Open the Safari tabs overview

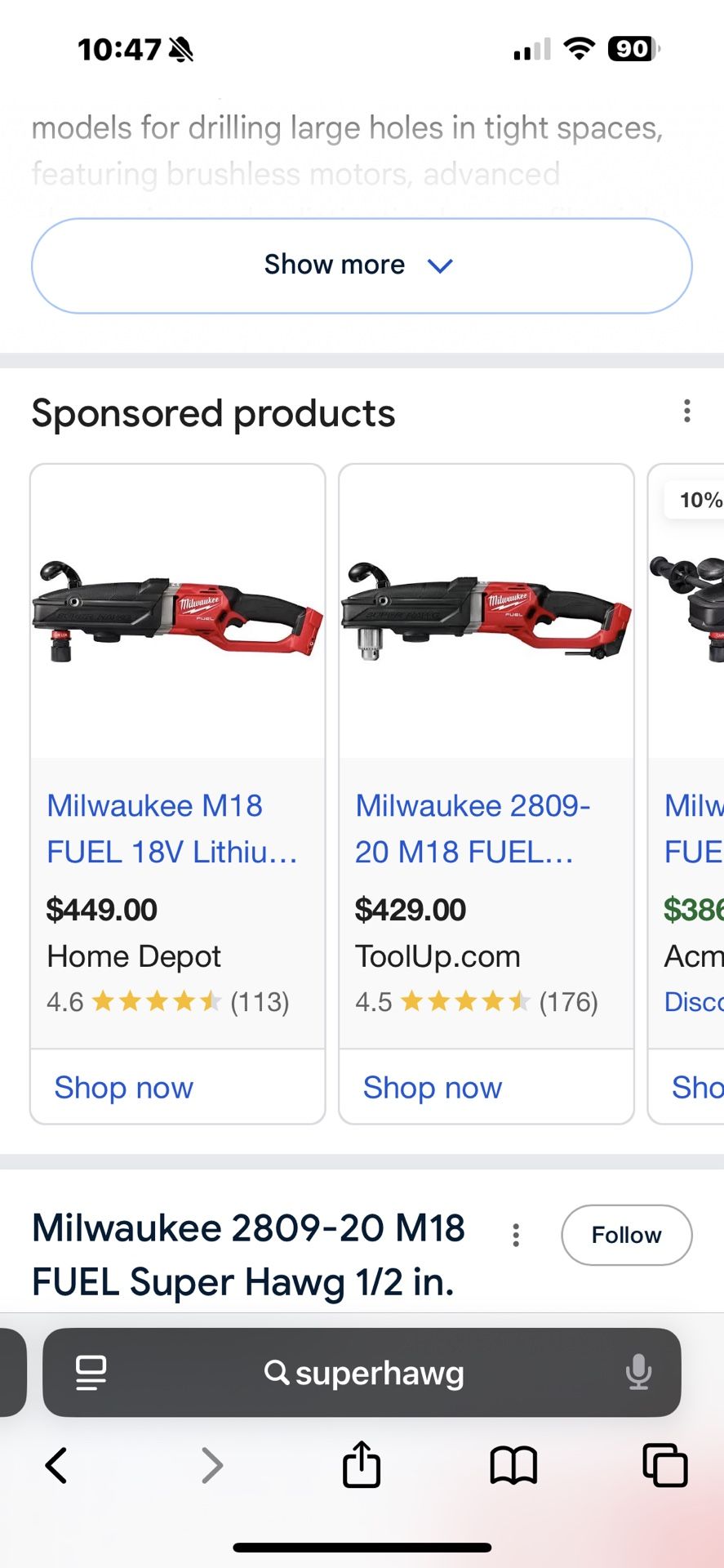[x=664, y=1465]
